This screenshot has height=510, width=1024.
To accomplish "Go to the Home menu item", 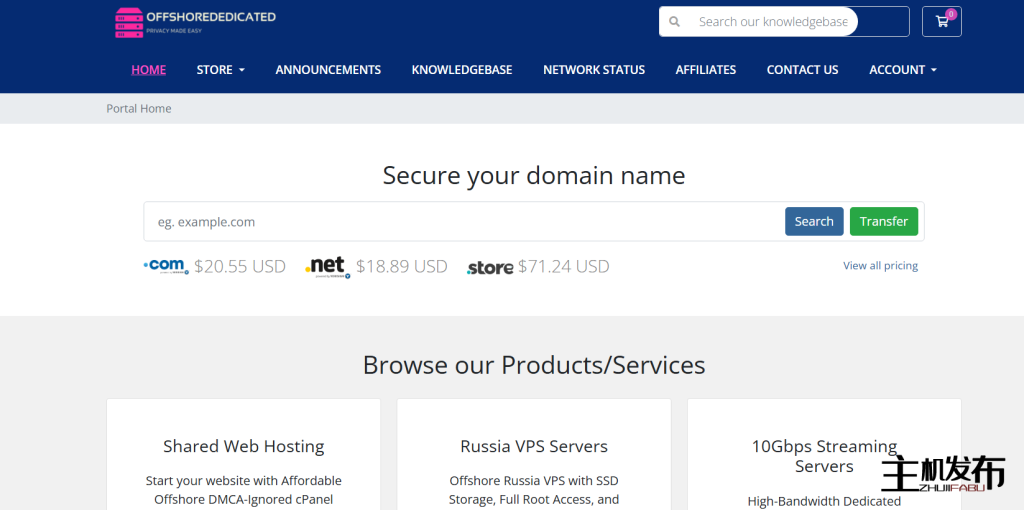I will click(148, 70).
